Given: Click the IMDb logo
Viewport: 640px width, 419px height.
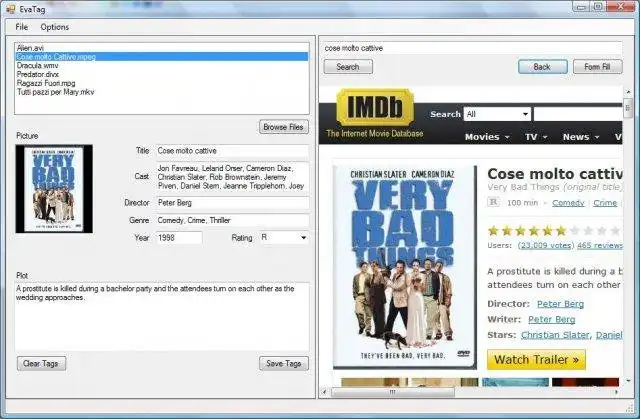Looking at the screenshot, I should tap(375, 107).
